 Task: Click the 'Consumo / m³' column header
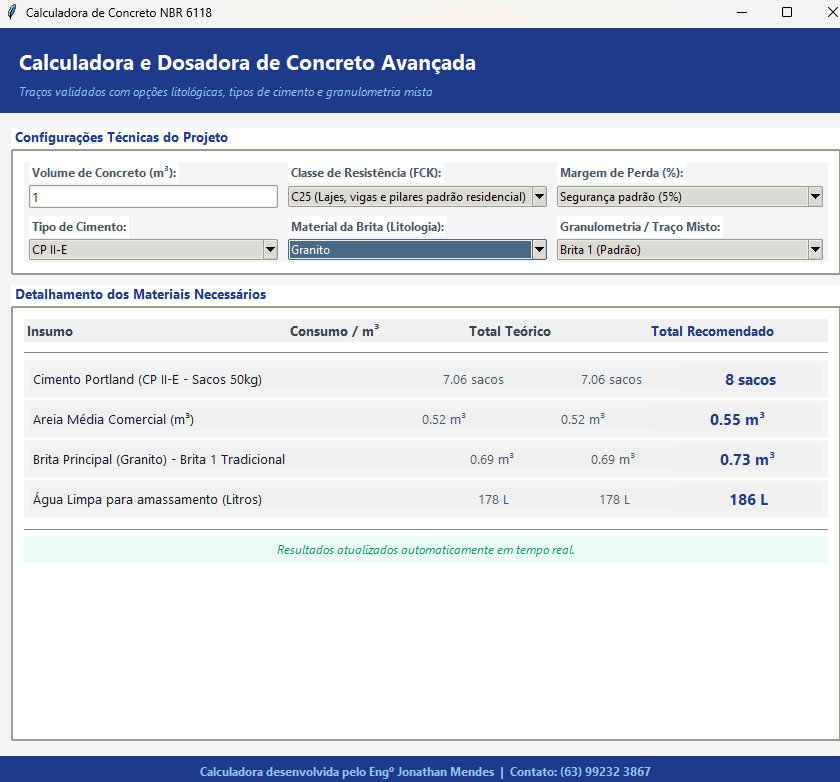pos(334,331)
